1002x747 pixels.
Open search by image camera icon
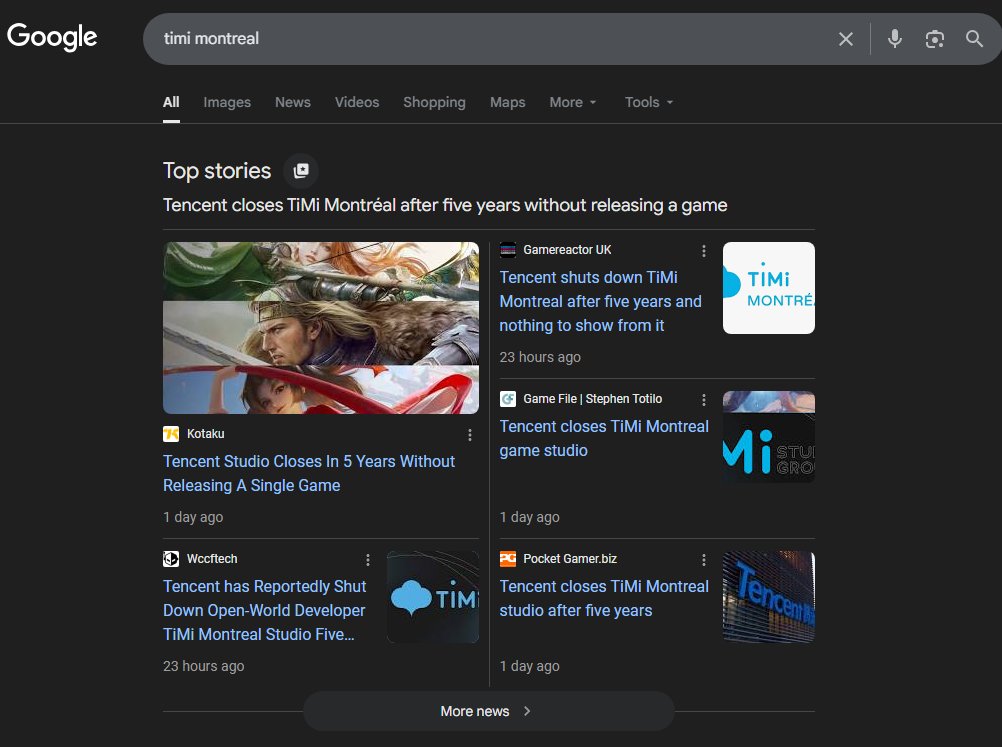tap(934, 39)
